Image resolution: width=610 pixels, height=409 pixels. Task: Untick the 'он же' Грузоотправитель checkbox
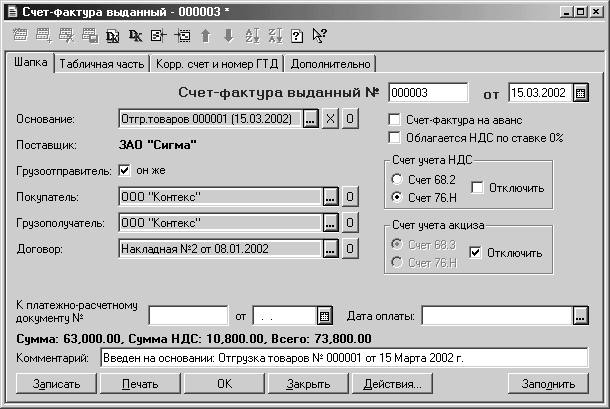125,169
